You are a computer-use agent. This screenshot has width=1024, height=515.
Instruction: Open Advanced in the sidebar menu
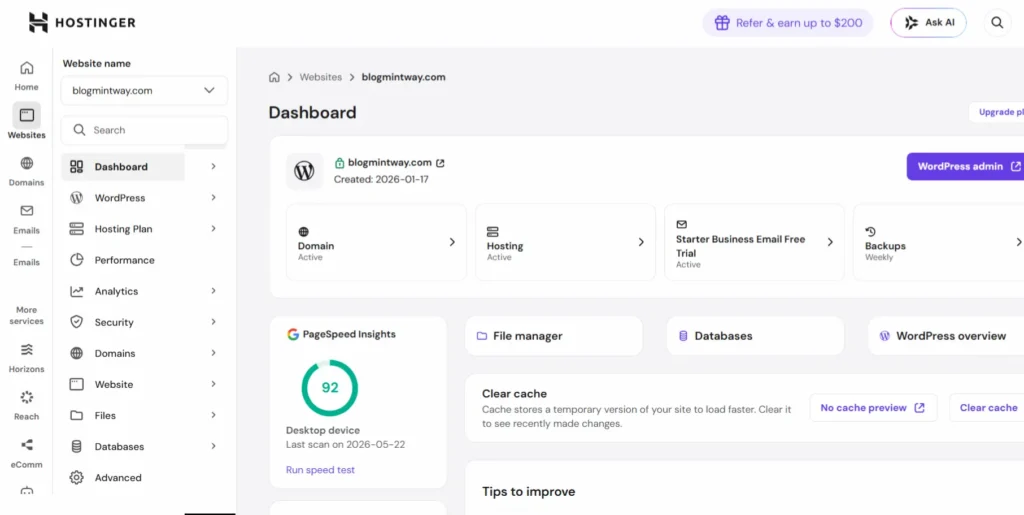click(118, 478)
